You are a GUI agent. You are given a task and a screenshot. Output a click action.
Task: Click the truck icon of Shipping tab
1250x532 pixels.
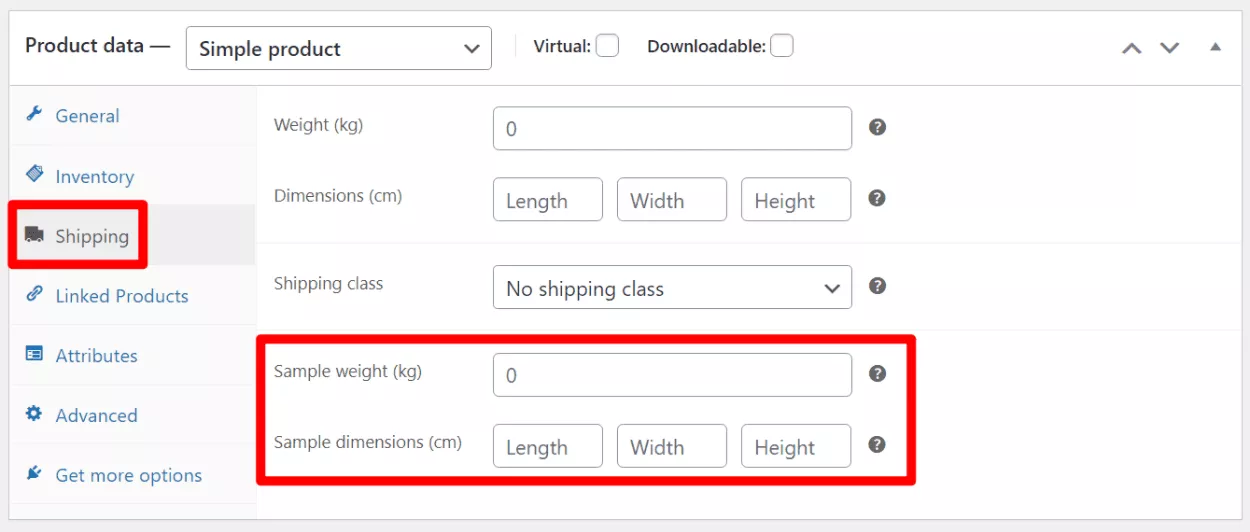tap(34, 235)
